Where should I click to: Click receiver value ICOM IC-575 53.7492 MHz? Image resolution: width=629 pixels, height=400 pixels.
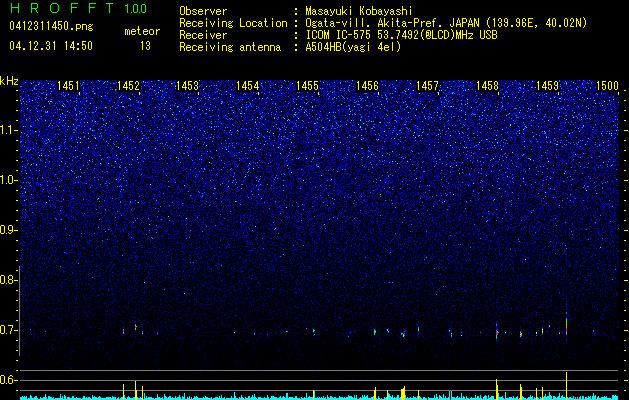click(401, 35)
